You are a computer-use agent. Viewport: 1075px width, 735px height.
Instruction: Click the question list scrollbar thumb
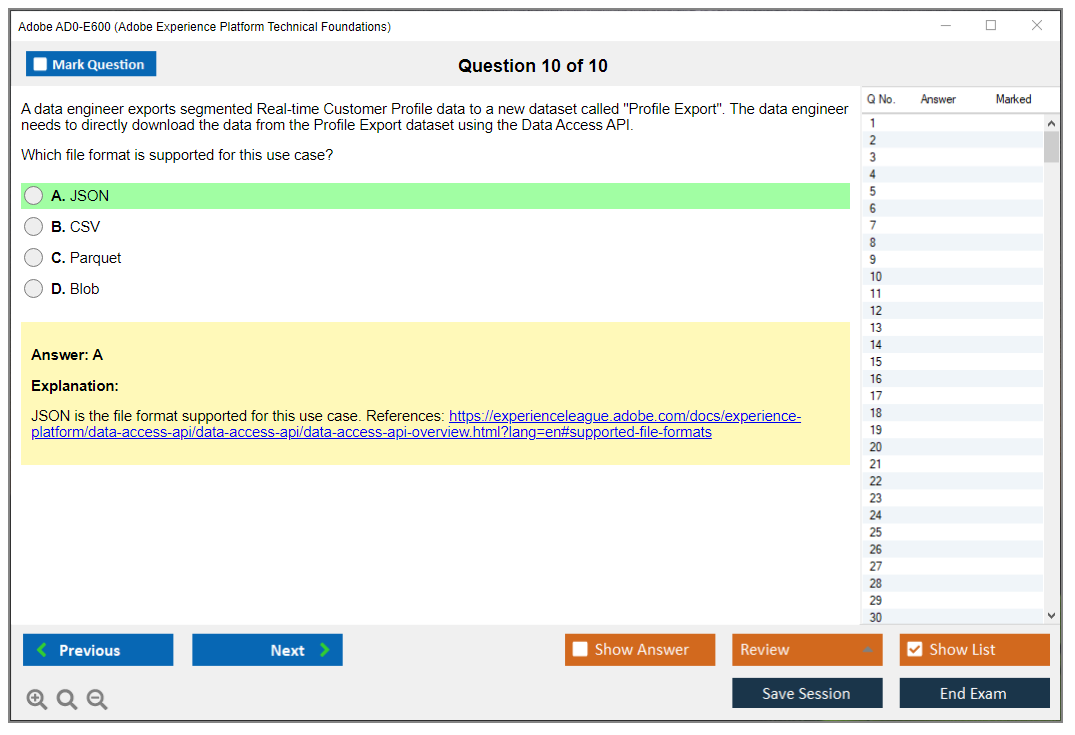coord(1051,146)
